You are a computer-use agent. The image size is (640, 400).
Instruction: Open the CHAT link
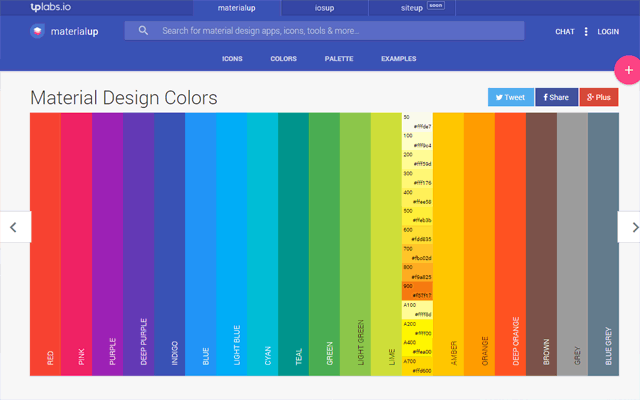(565, 32)
